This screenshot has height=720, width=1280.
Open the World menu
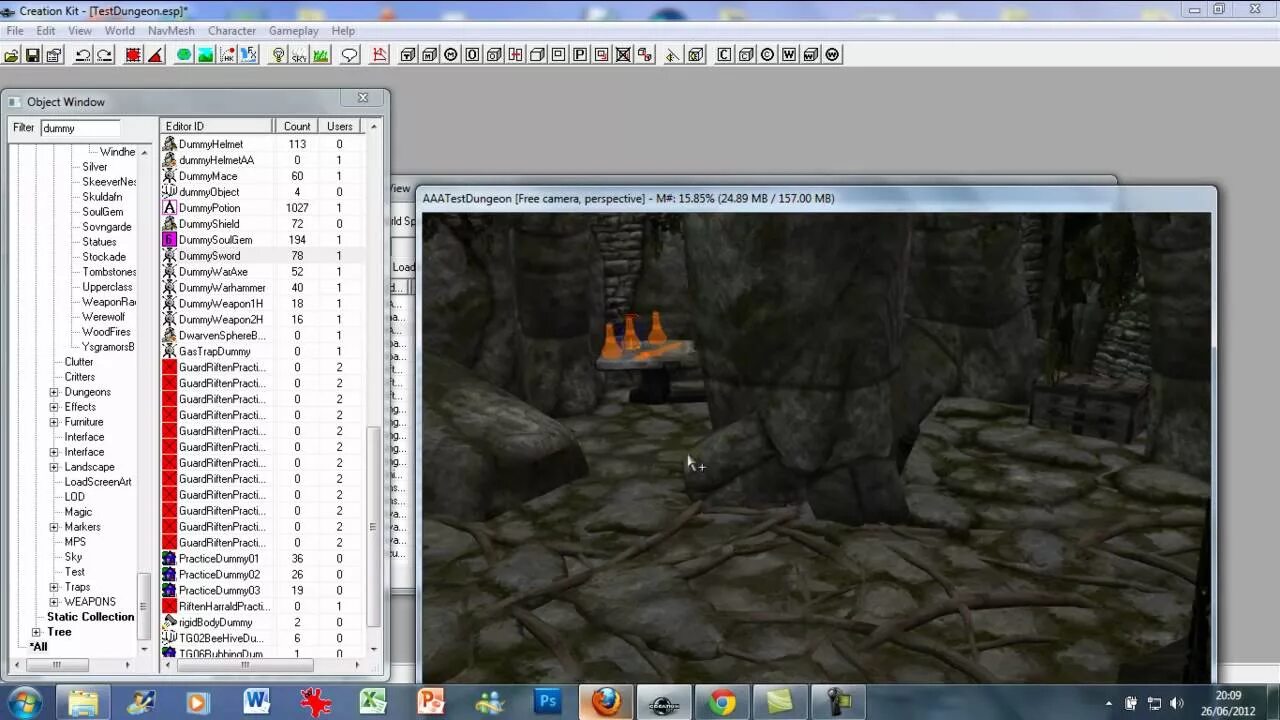pyautogui.click(x=119, y=31)
